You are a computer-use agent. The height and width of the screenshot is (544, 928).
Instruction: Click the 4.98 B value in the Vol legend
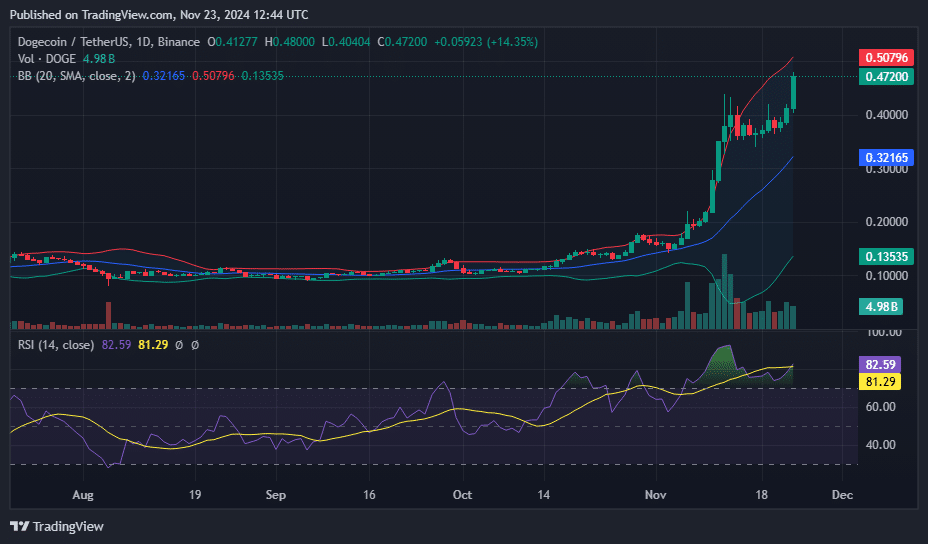tap(99, 59)
